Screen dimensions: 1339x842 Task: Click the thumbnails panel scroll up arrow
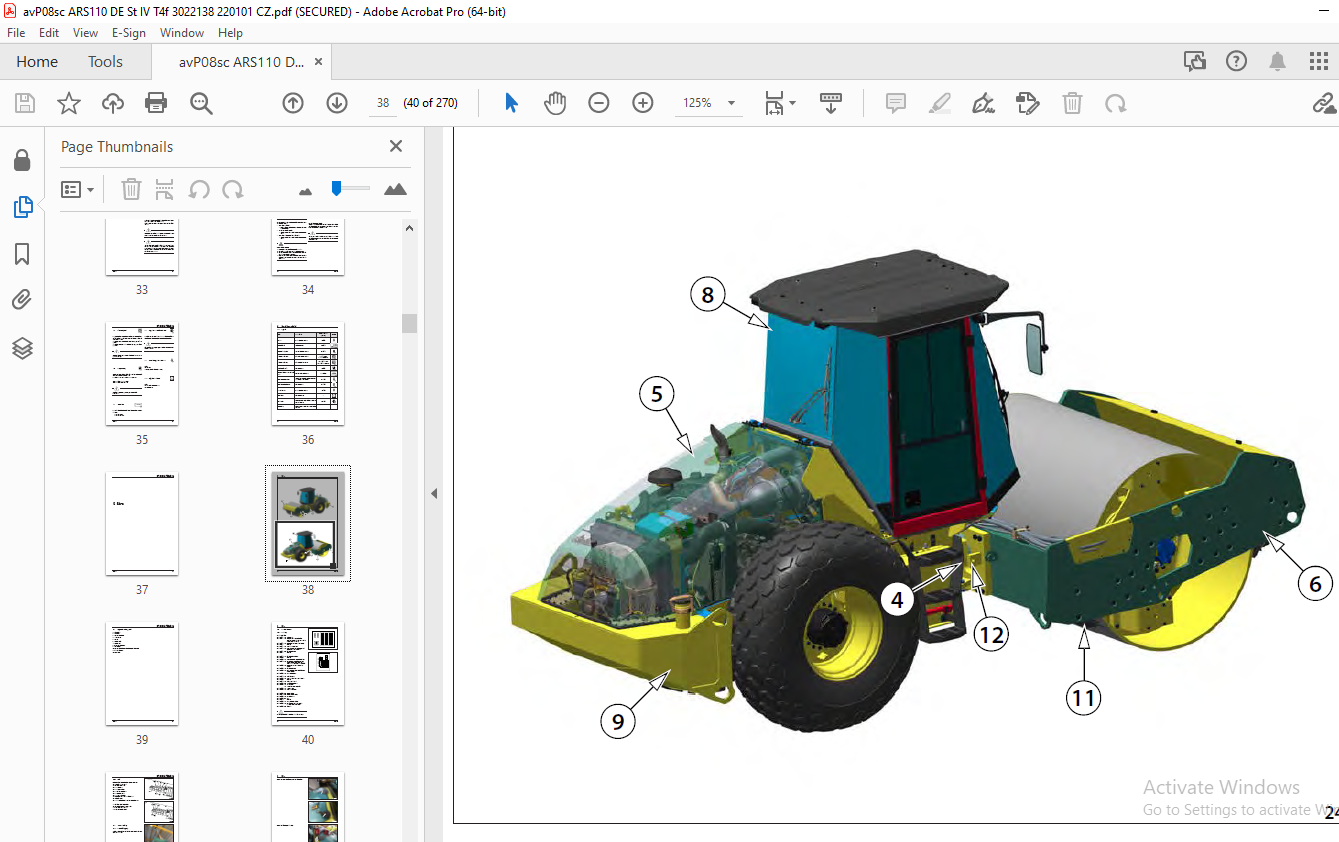[410, 228]
